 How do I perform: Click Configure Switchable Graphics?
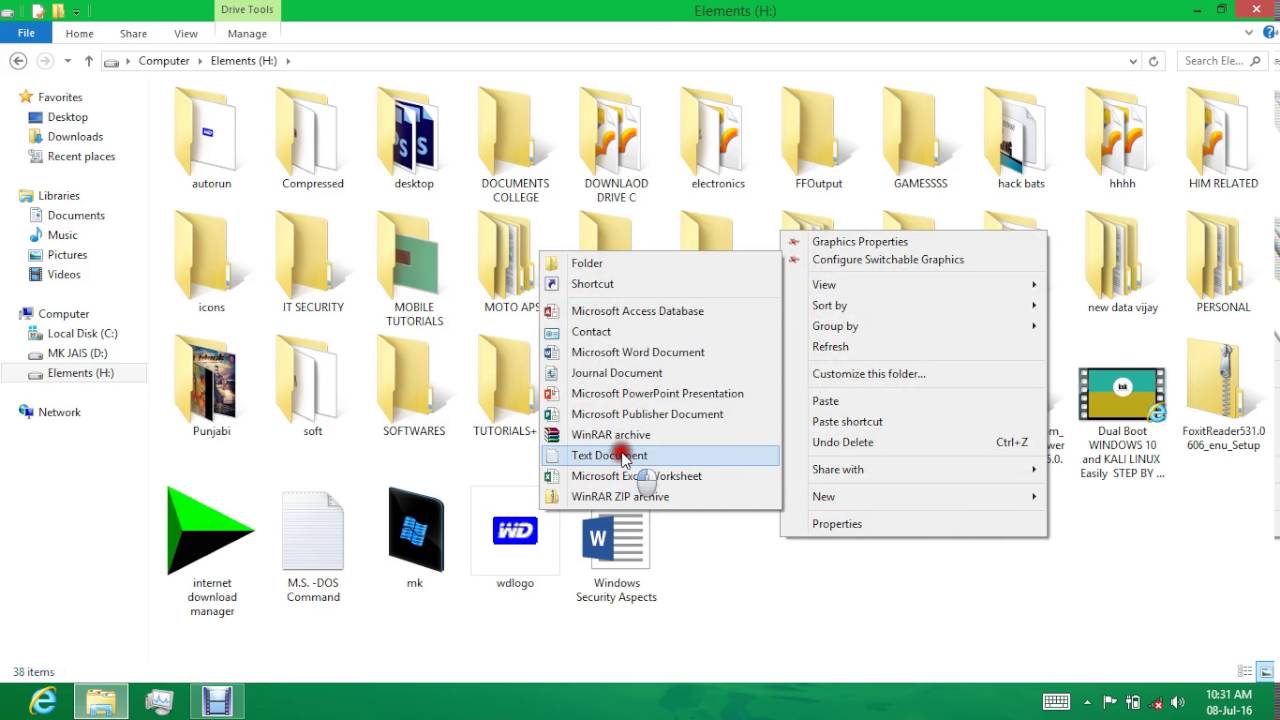(914, 260)
